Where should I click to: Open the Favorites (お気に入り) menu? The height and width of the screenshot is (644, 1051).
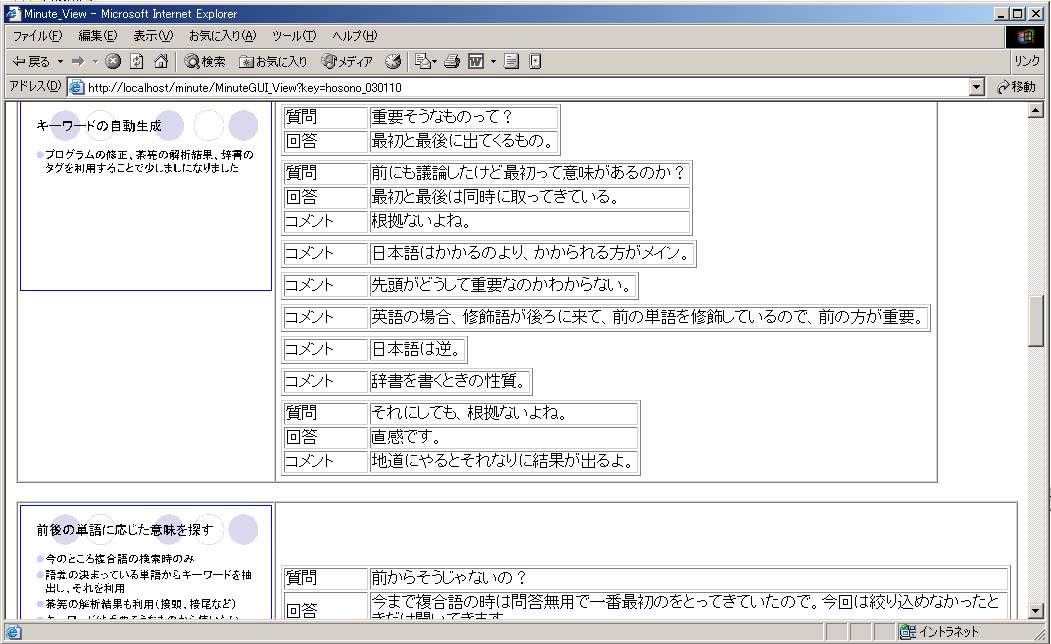[222, 36]
